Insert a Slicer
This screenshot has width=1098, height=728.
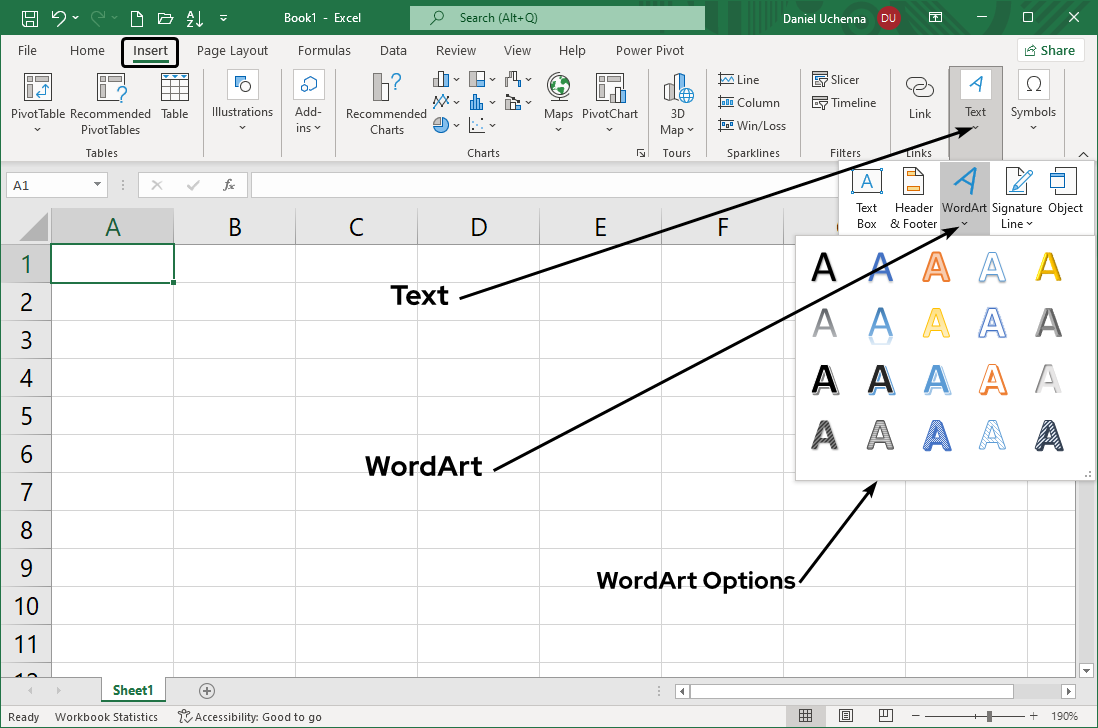coord(836,79)
